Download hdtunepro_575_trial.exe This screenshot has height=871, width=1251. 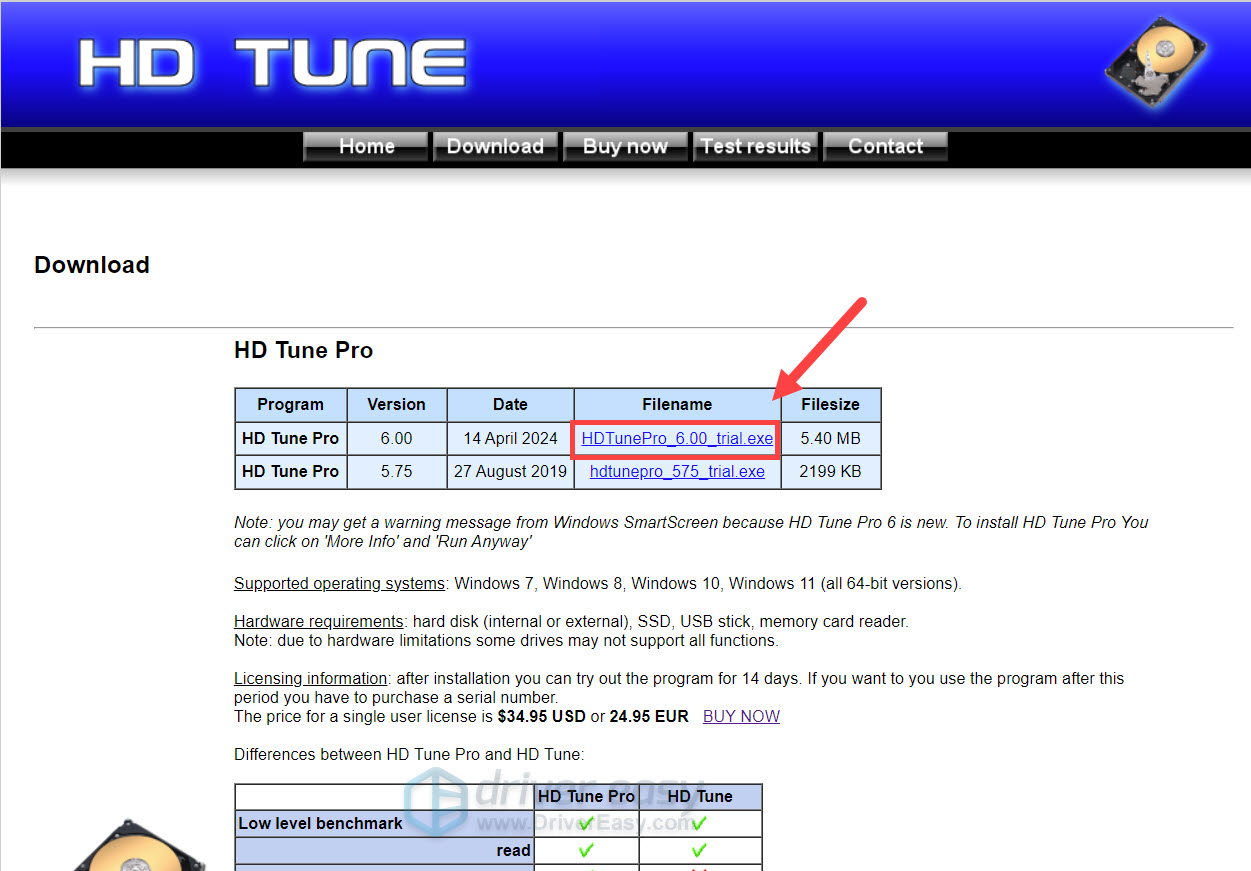(x=677, y=471)
